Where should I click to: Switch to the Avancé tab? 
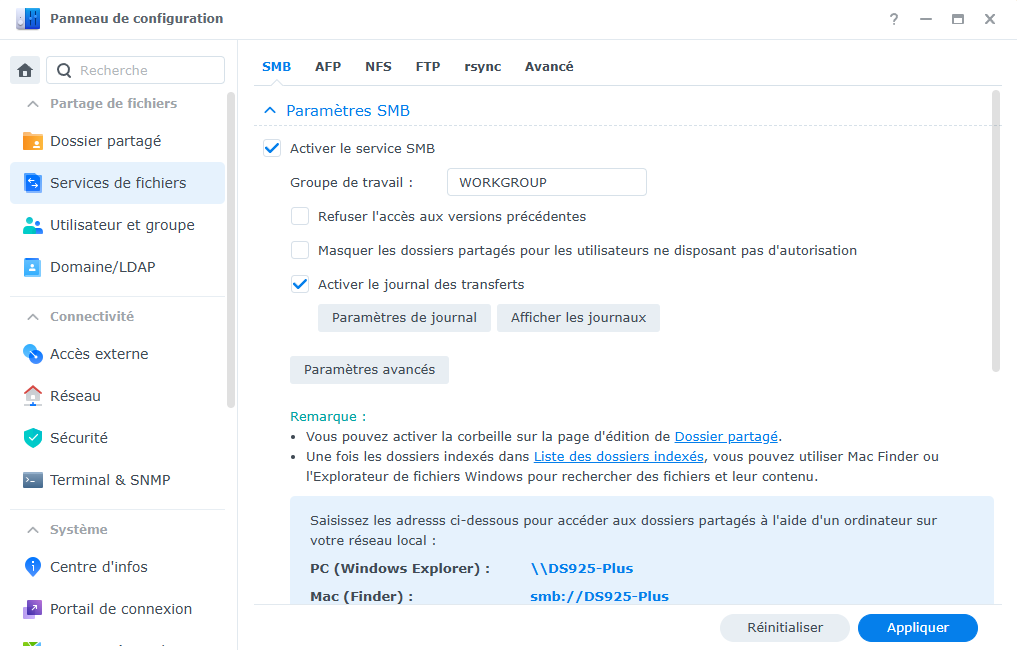[549, 67]
